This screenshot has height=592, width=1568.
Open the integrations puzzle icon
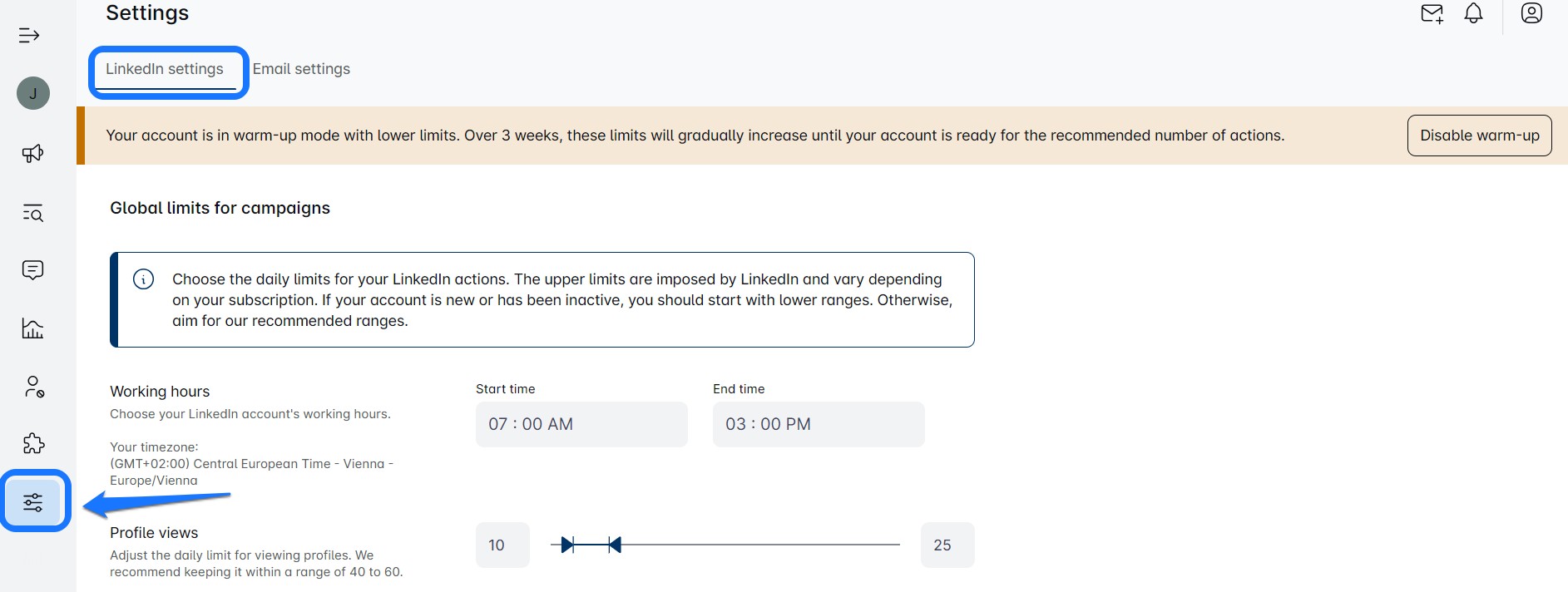pos(33,444)
